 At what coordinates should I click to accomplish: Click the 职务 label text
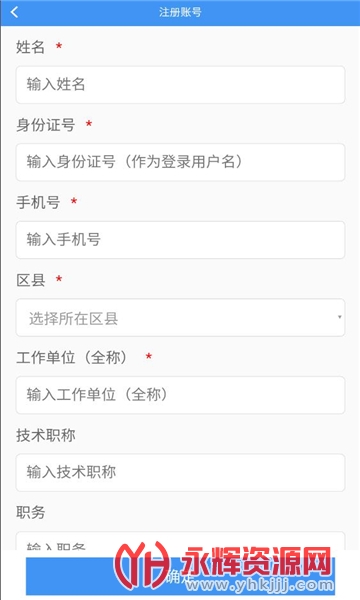[31, 512]
